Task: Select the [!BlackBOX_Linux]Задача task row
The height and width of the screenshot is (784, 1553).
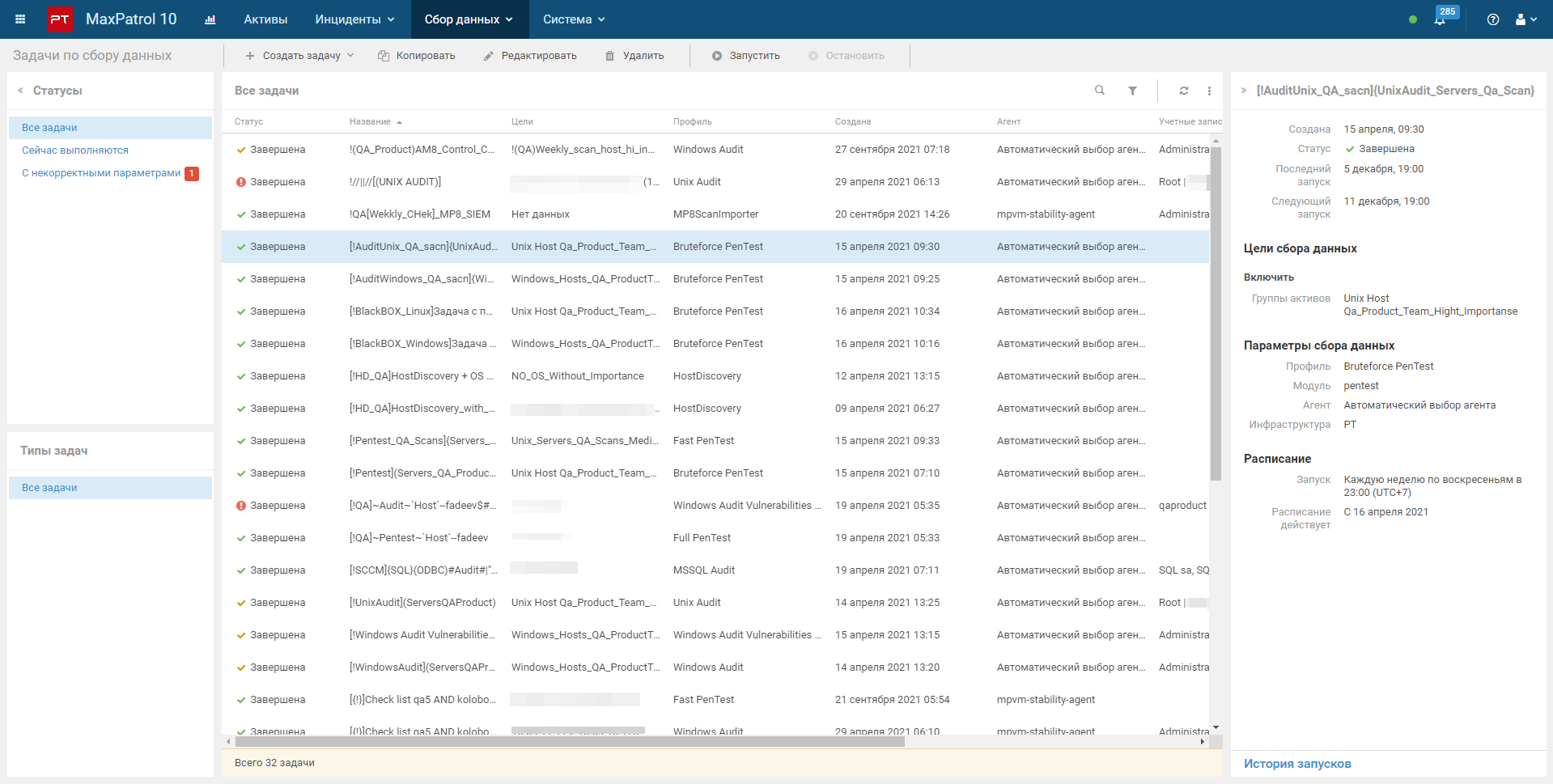Action: click(x=715, y=311)
